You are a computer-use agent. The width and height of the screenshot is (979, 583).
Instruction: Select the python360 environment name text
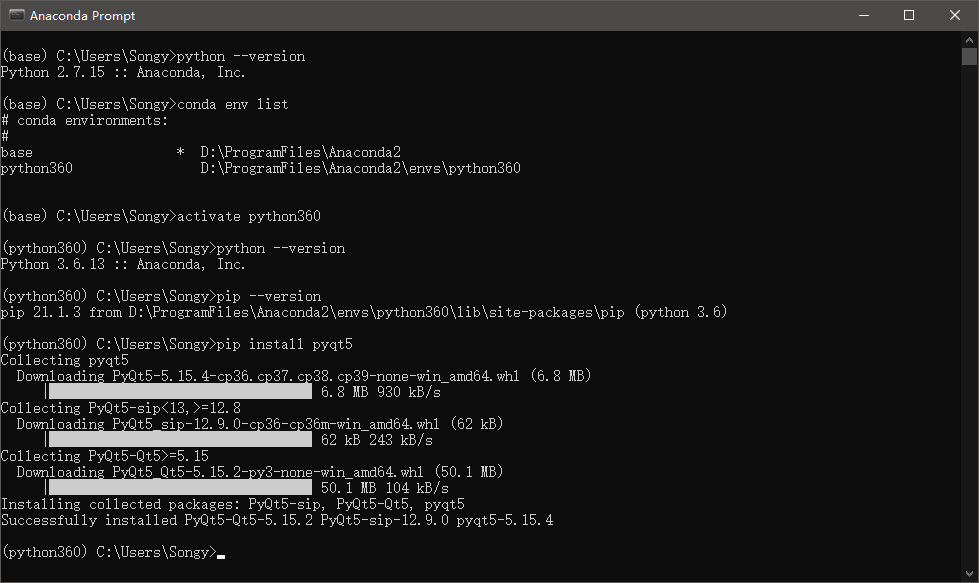pos(37,168)
